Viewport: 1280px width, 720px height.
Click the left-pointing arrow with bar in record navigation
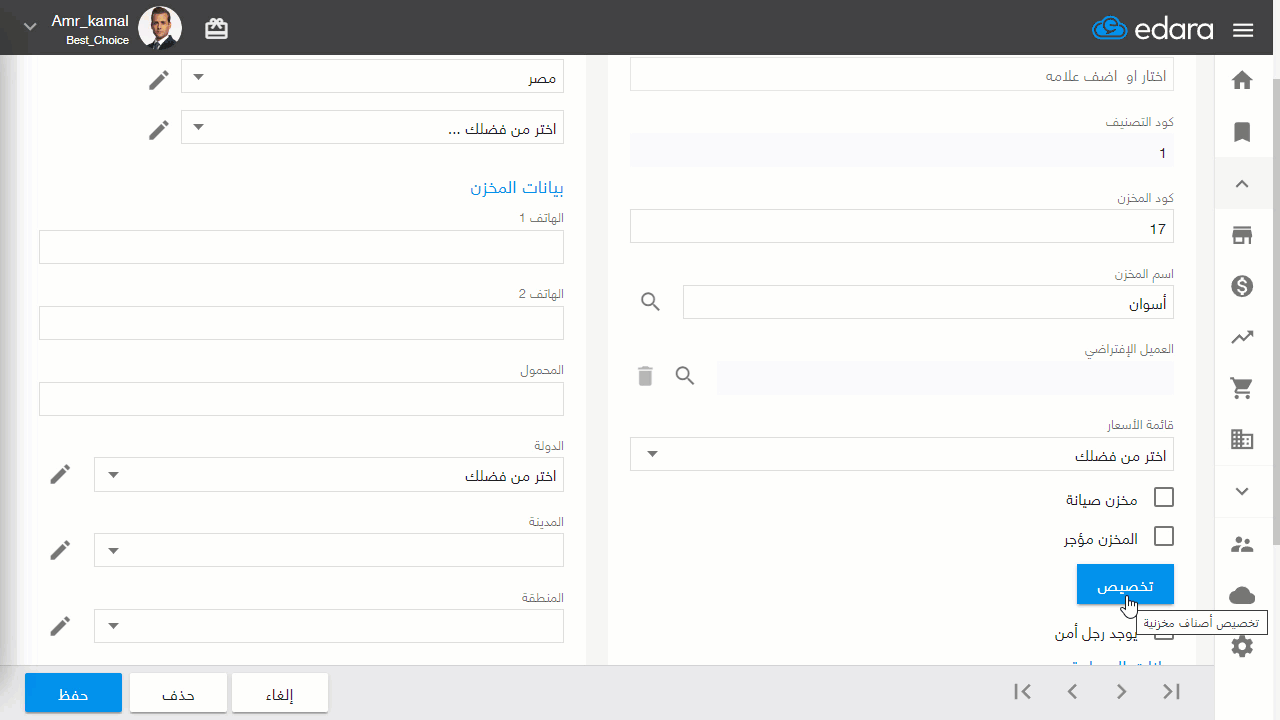(1022, 691)
